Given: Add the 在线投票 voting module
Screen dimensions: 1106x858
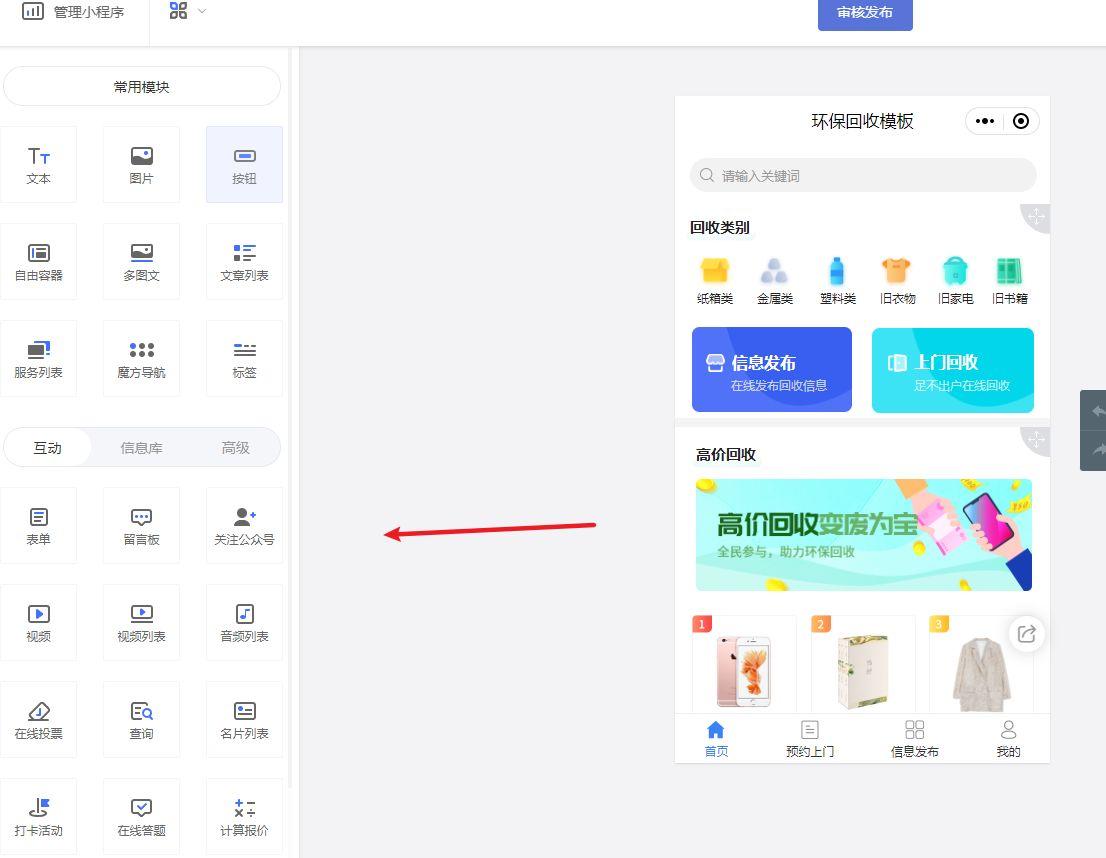Looking at the screenshot, I should pyautogui.click(x=38, y=720).
